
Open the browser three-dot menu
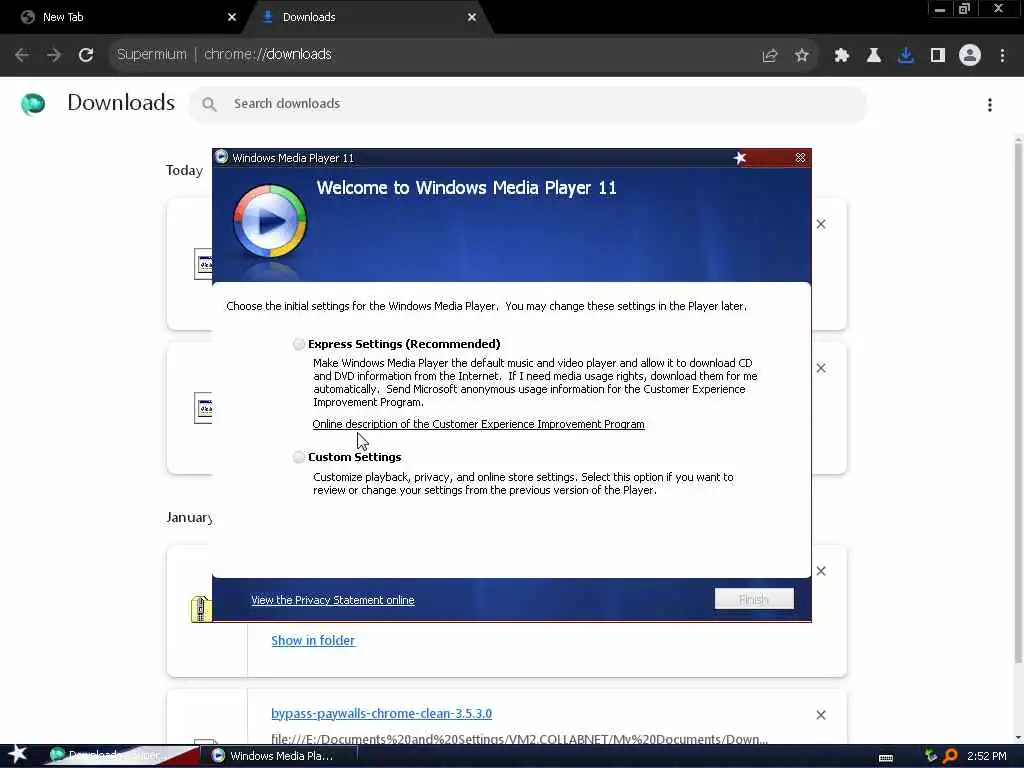[x=1002, y=56]
